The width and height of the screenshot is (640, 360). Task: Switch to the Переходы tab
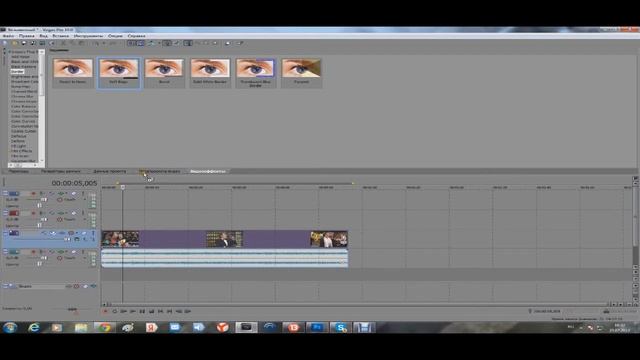(x=19, y=171)
